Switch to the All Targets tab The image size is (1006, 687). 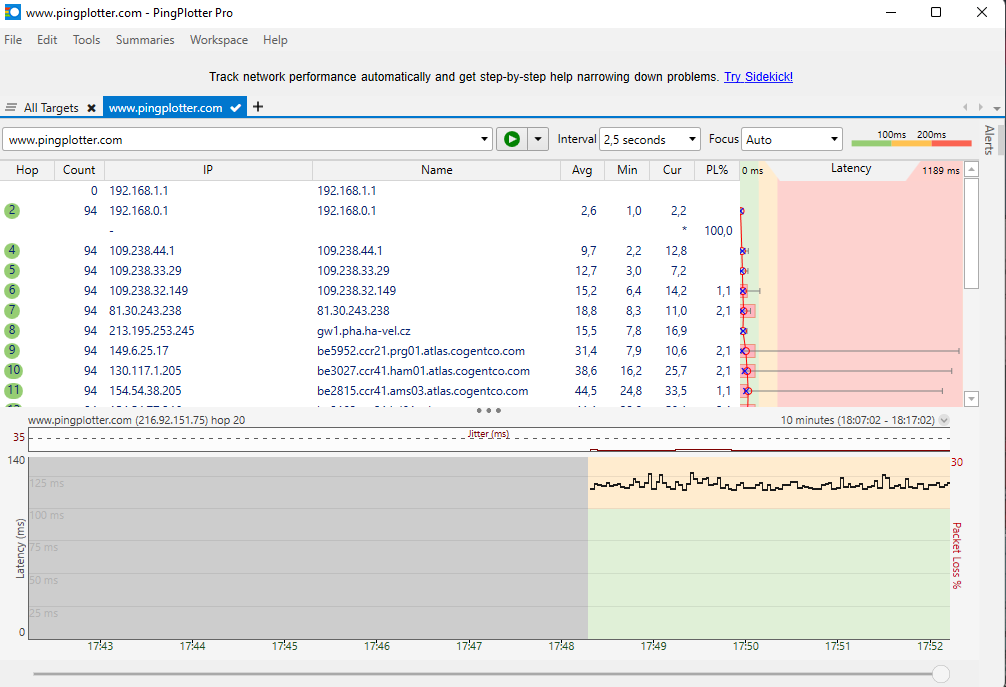(50, 108)
